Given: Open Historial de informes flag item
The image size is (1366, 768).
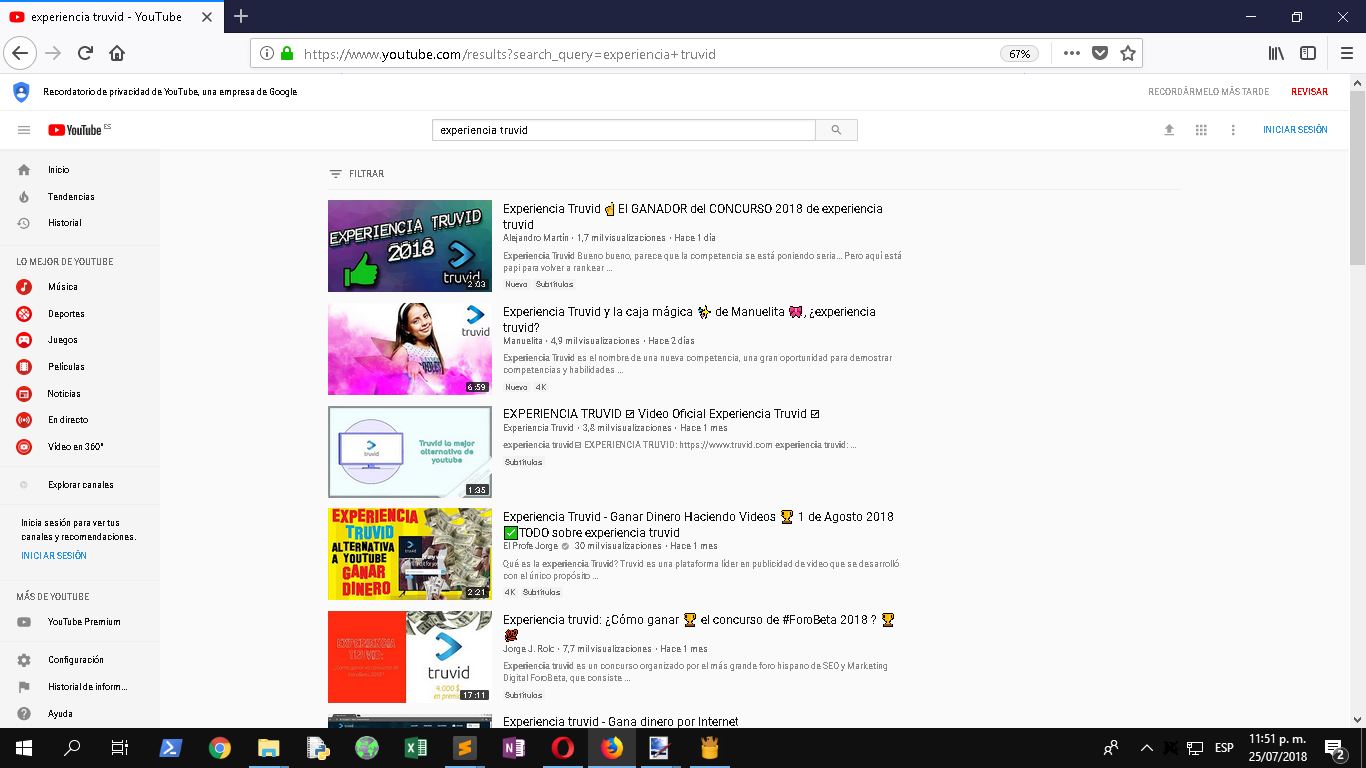Looking at the screenshot, I should 87,687.
